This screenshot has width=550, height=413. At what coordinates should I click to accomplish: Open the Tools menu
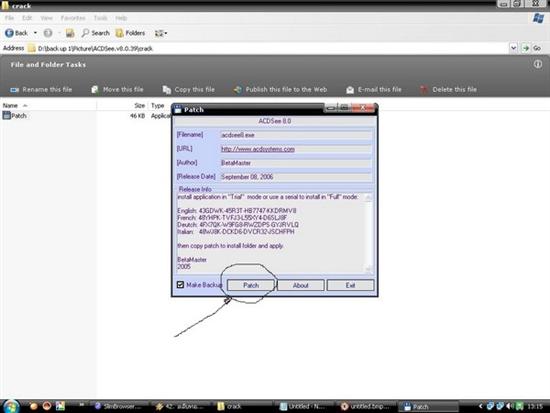[x=100, y=18]
